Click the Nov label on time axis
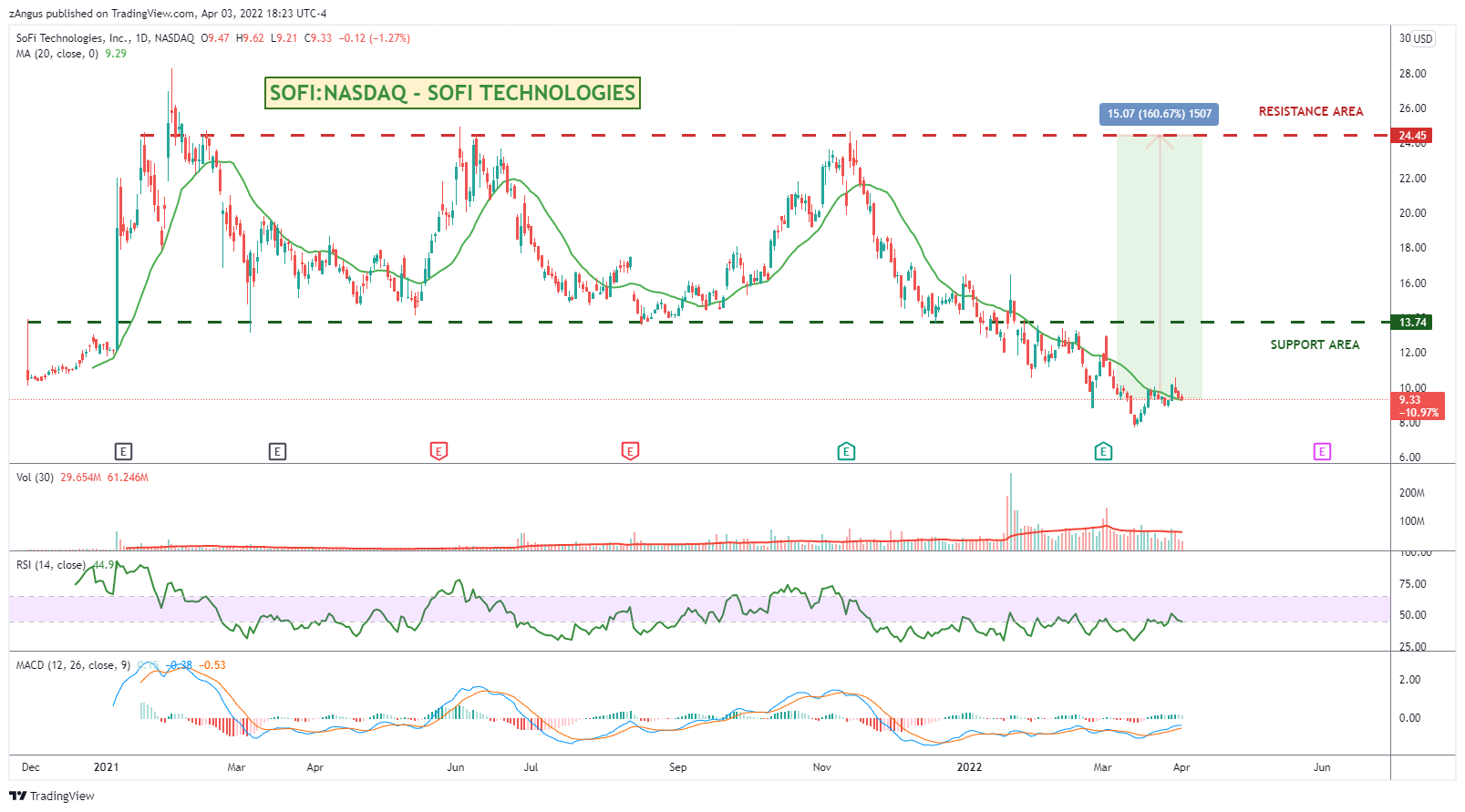The width and height of the screenshot is (1465, 812). (822, 767)
